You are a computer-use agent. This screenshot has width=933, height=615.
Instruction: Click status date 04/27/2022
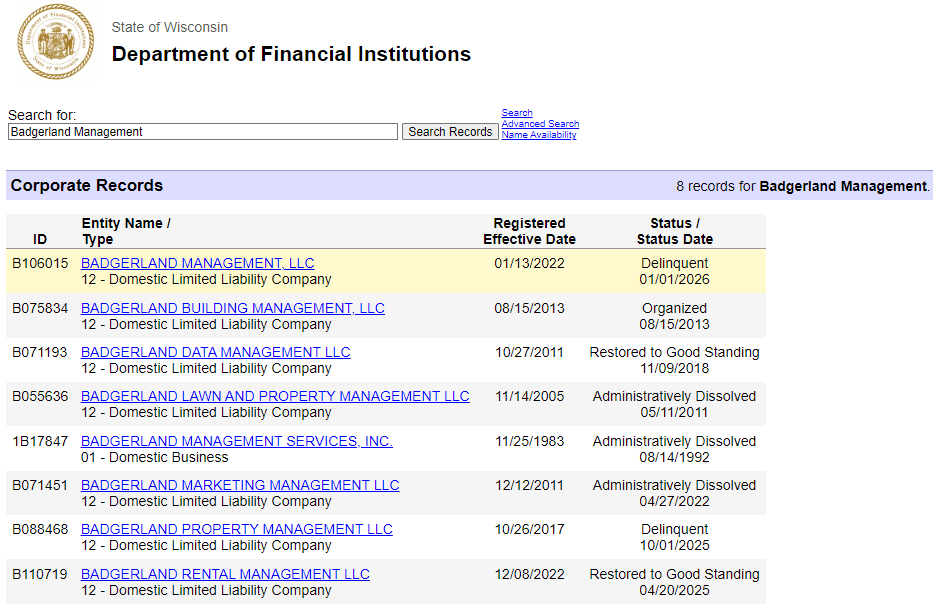[674, 502]
